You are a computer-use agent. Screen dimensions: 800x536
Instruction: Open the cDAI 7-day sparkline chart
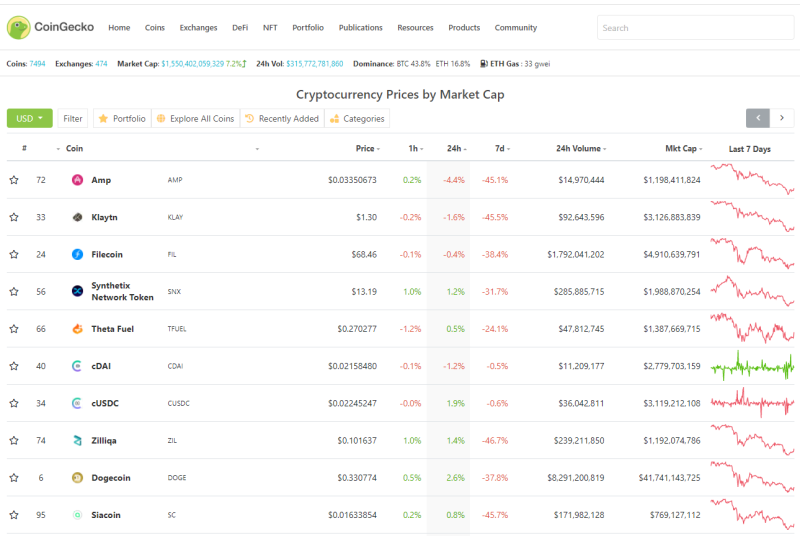pyautogui.click(x=752, y=366)
